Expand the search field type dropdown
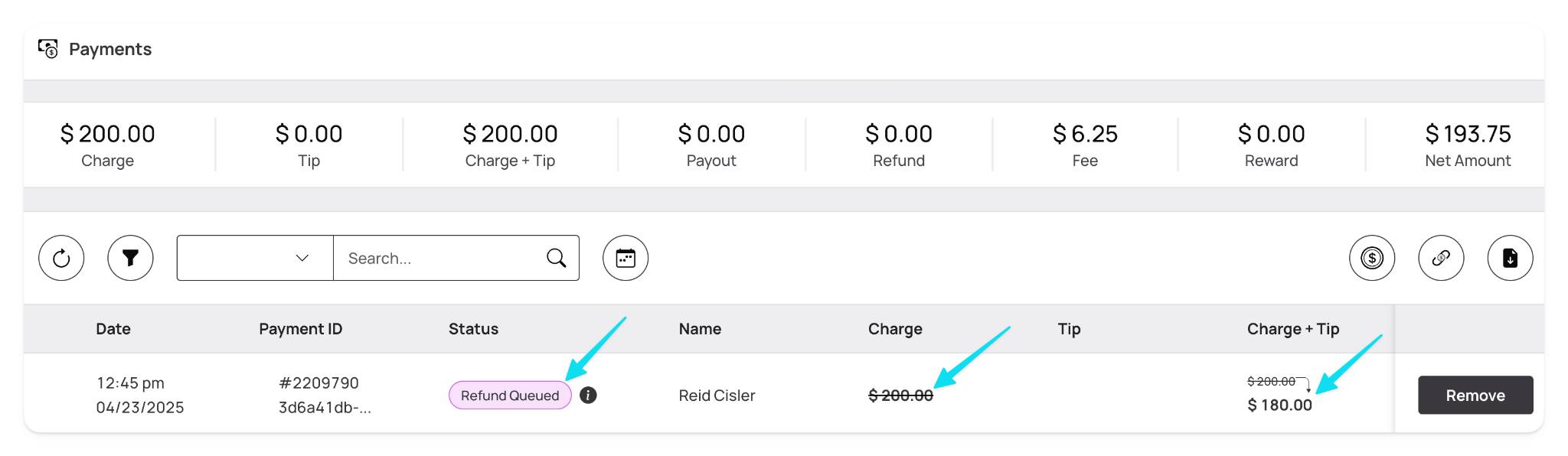The width and height of the screenshot is (1568, 456). coord(255,258)
